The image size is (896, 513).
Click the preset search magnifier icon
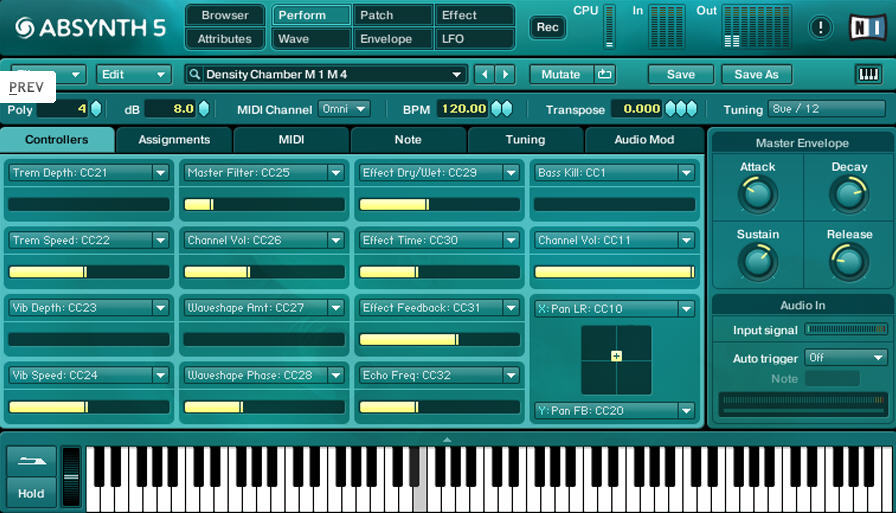coord(195,74)
